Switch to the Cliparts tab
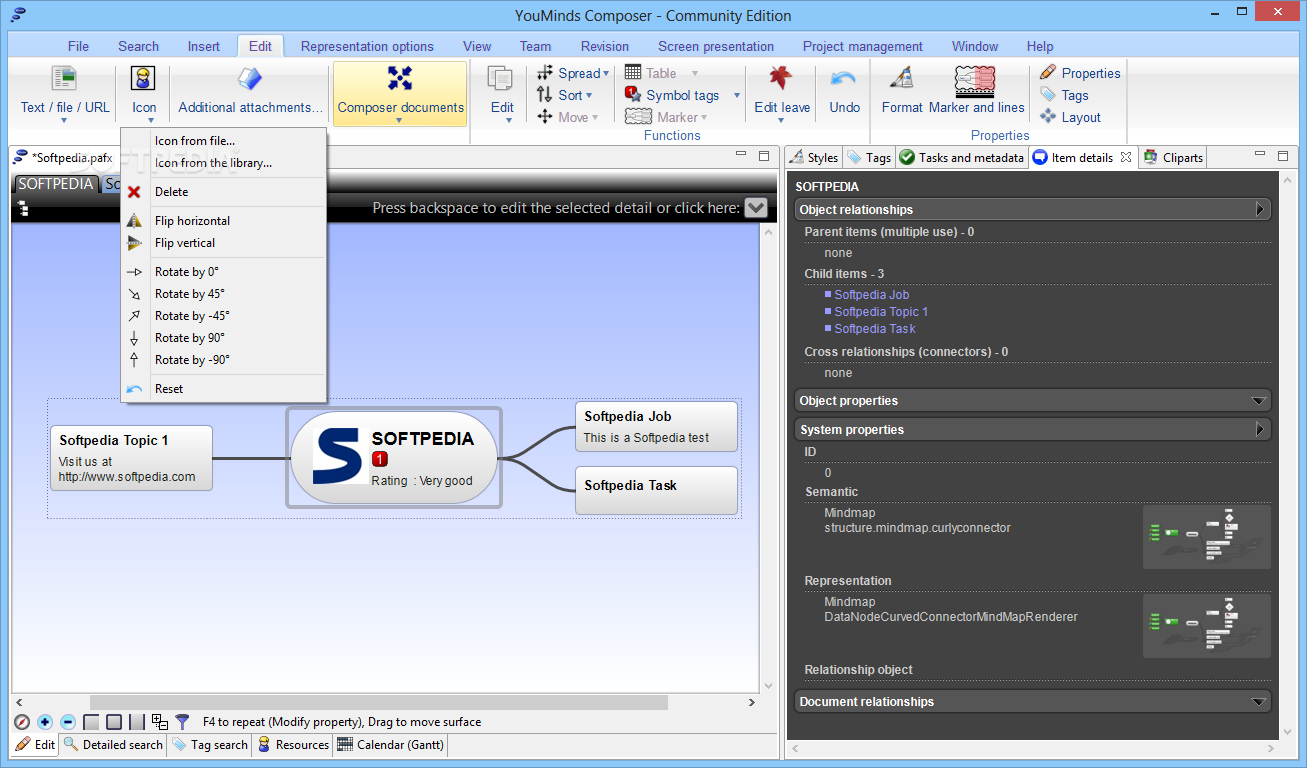This screenshot has height=768, width=1307. [x=1174, y=158]
